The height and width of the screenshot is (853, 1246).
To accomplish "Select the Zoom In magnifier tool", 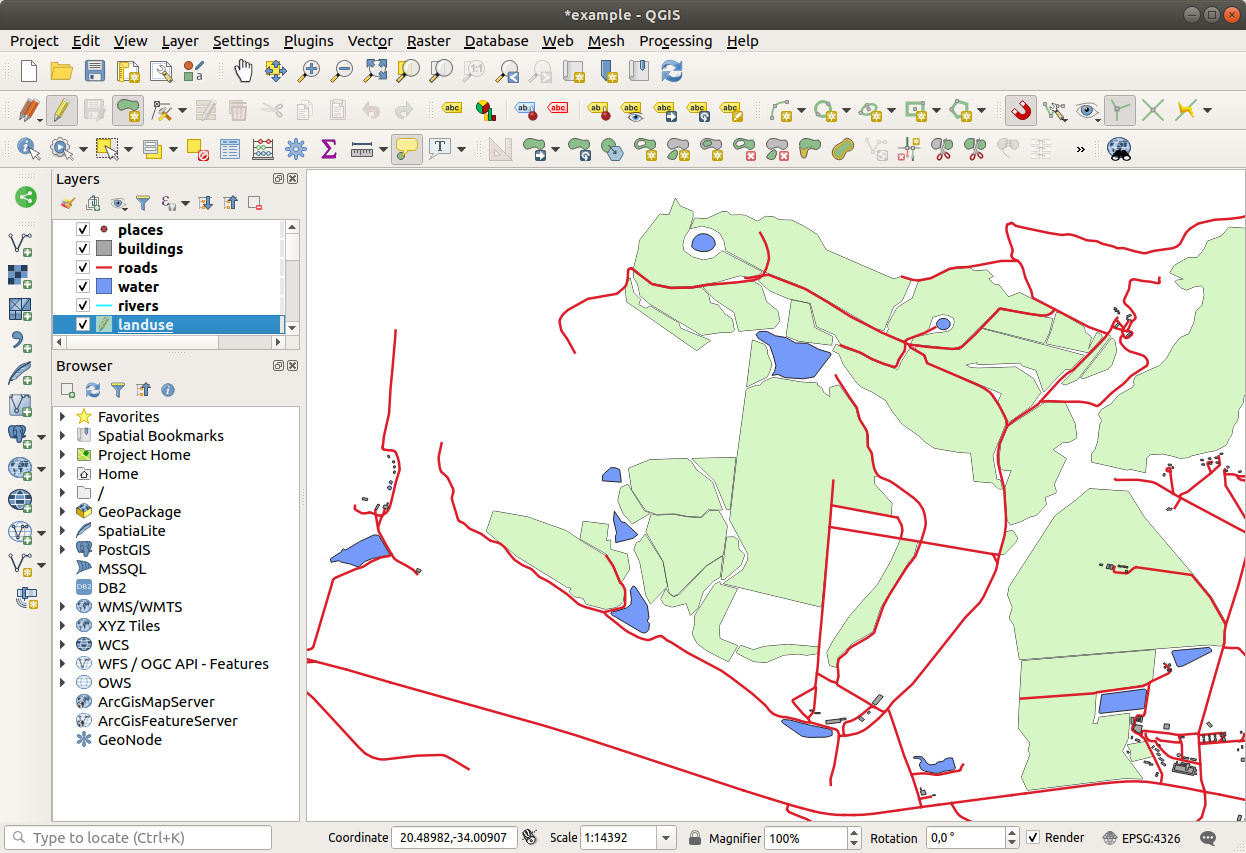I will [x=309, y=71].
